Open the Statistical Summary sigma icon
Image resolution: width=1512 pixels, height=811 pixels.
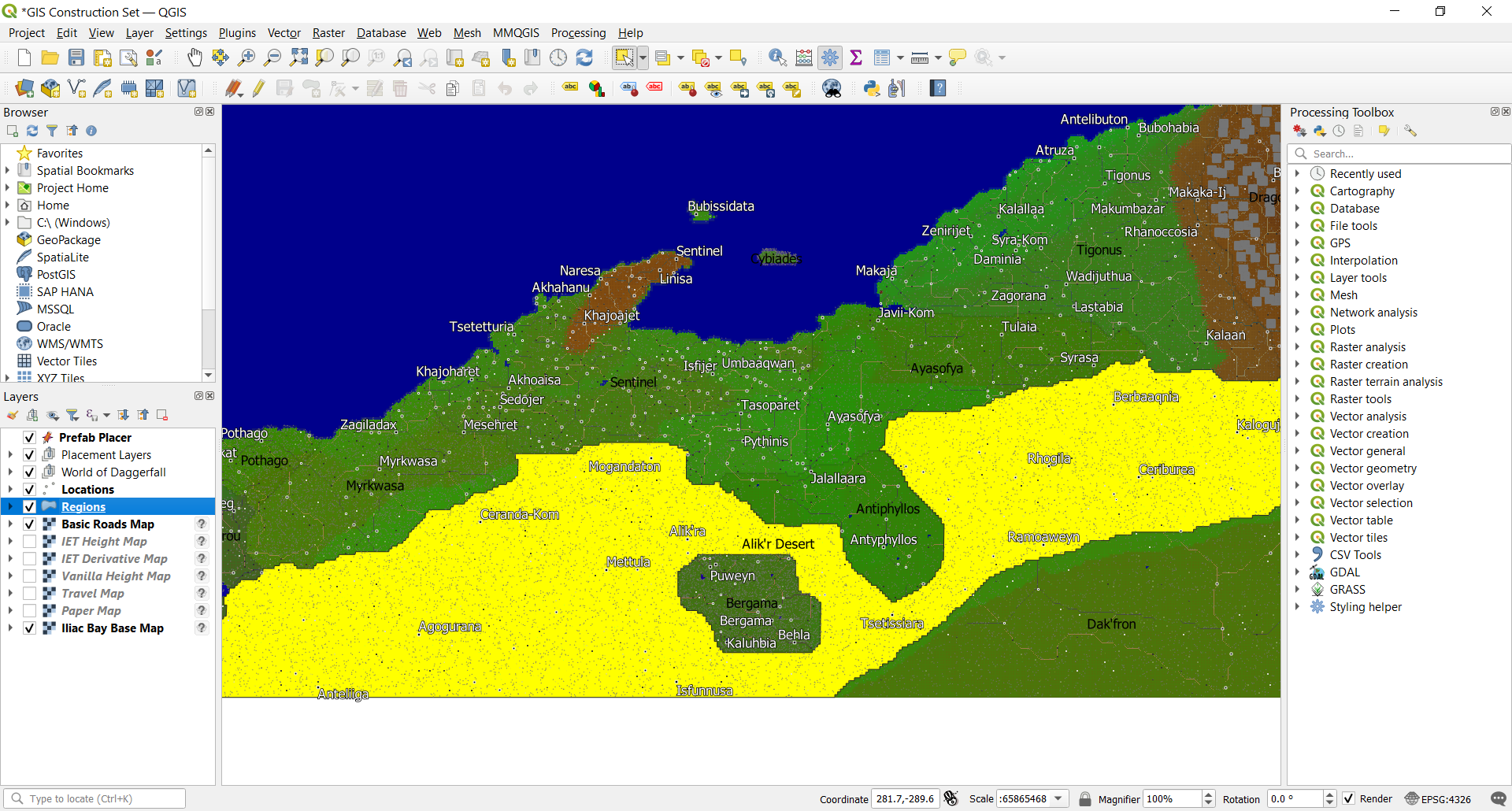pos(856,57)
